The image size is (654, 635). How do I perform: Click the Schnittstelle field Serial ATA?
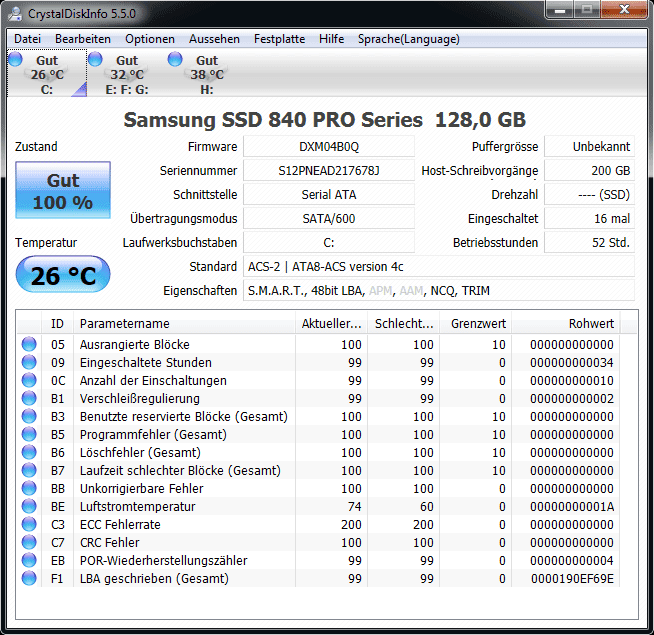point(329,194)
